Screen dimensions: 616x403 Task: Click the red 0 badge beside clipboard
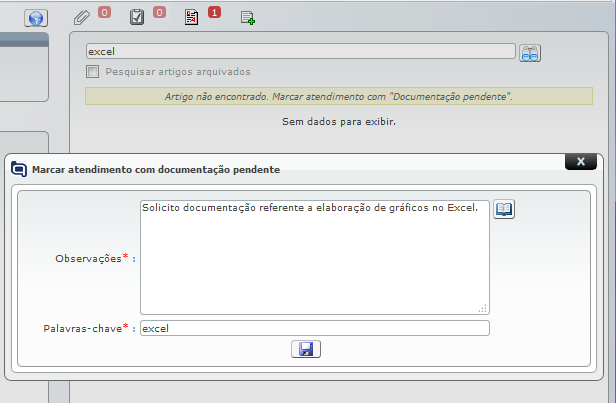[x=159, y=13]
